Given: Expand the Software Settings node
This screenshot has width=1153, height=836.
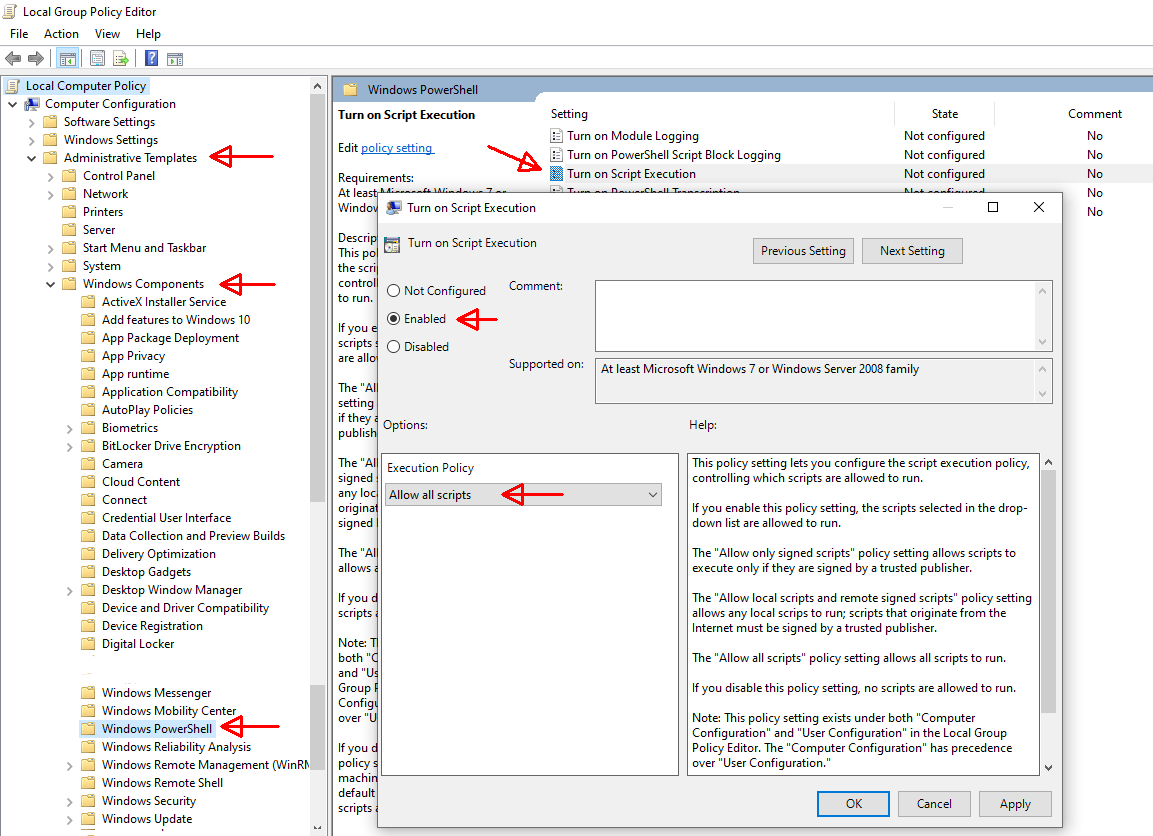Looking at the screenshot, I should (32, 123).
